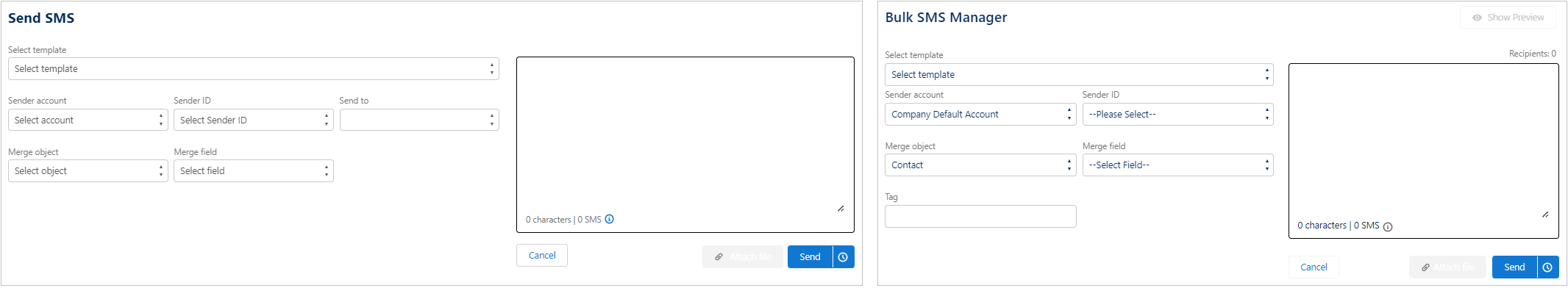Click Cancel in Bulk SMS Manager
Image resolution: width=1568 pixels, height=288 pixels.
1314,267
